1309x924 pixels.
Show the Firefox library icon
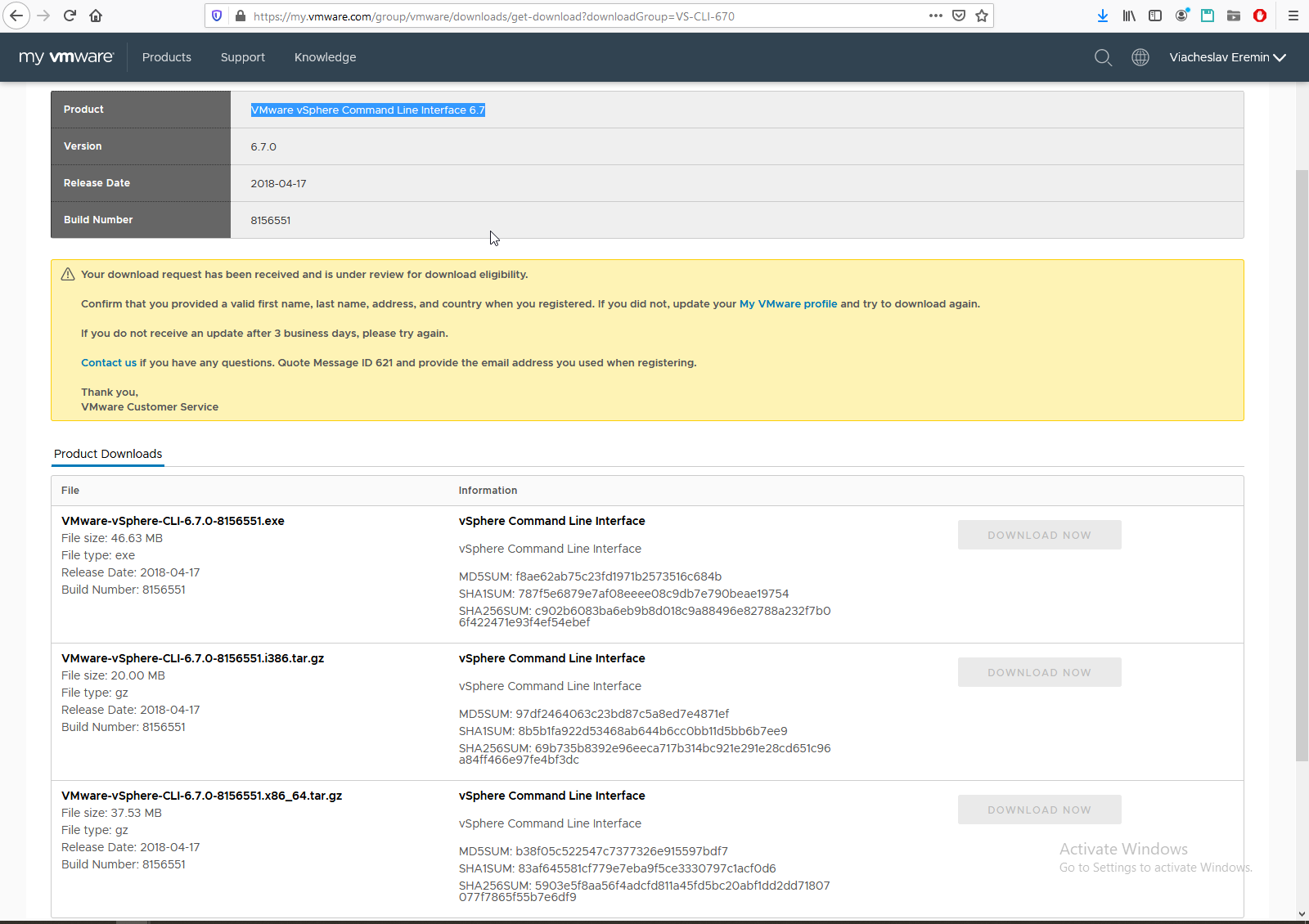pos(1129,16)
